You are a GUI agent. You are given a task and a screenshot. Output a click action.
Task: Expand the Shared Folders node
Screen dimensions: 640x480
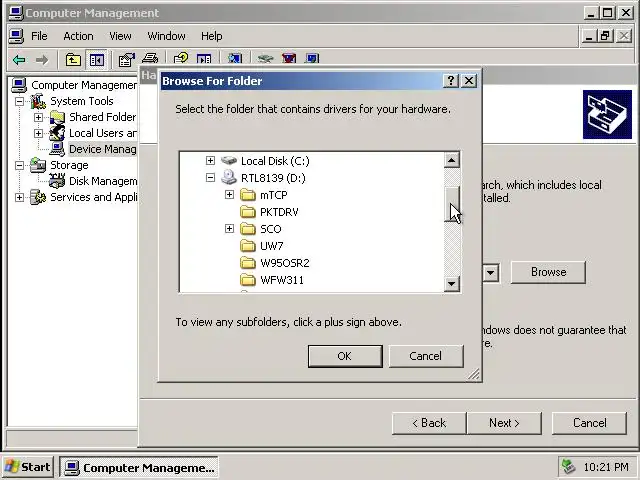pos(38,117)
